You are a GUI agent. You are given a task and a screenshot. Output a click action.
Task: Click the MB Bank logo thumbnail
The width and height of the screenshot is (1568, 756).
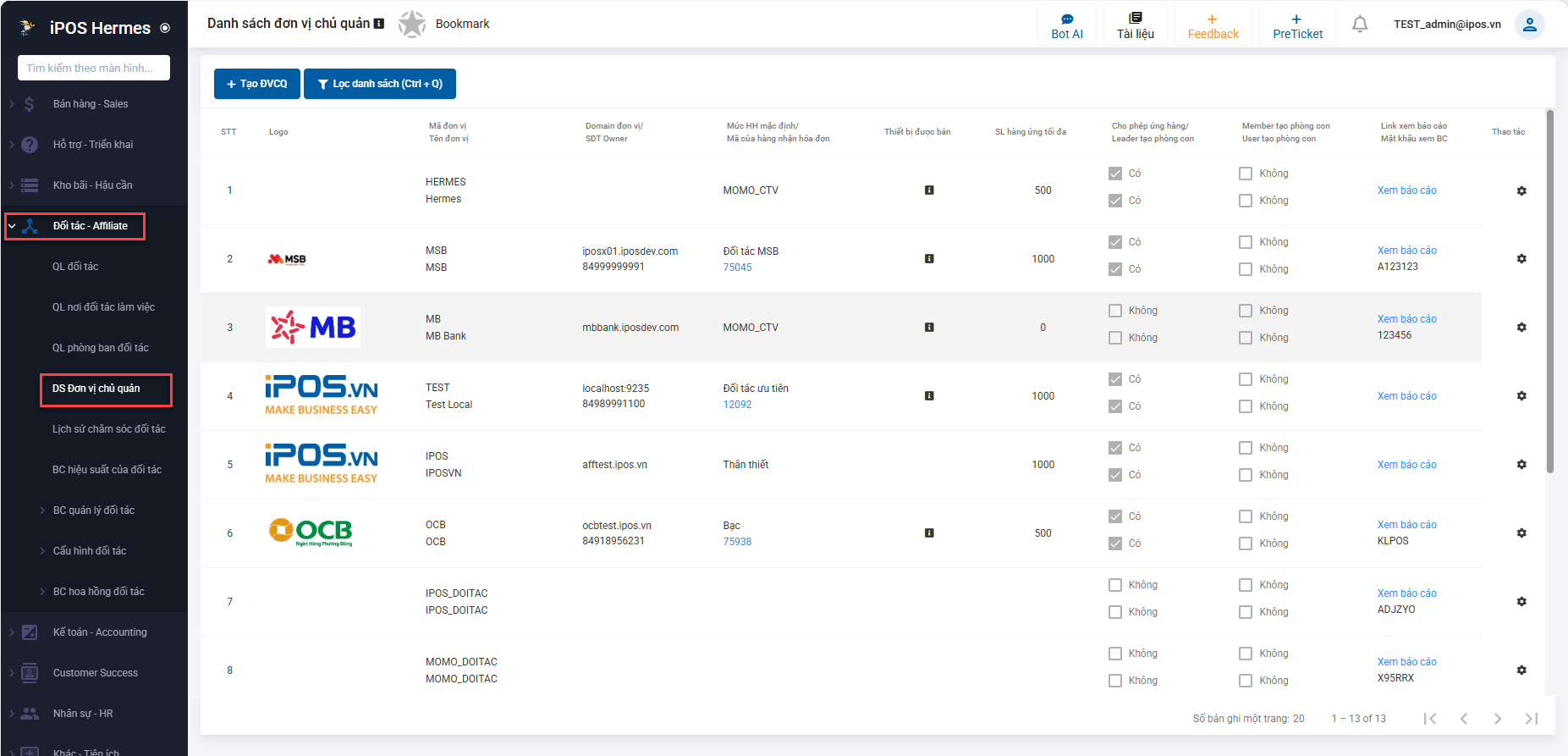pyautogui.click(x=313, y=328)
